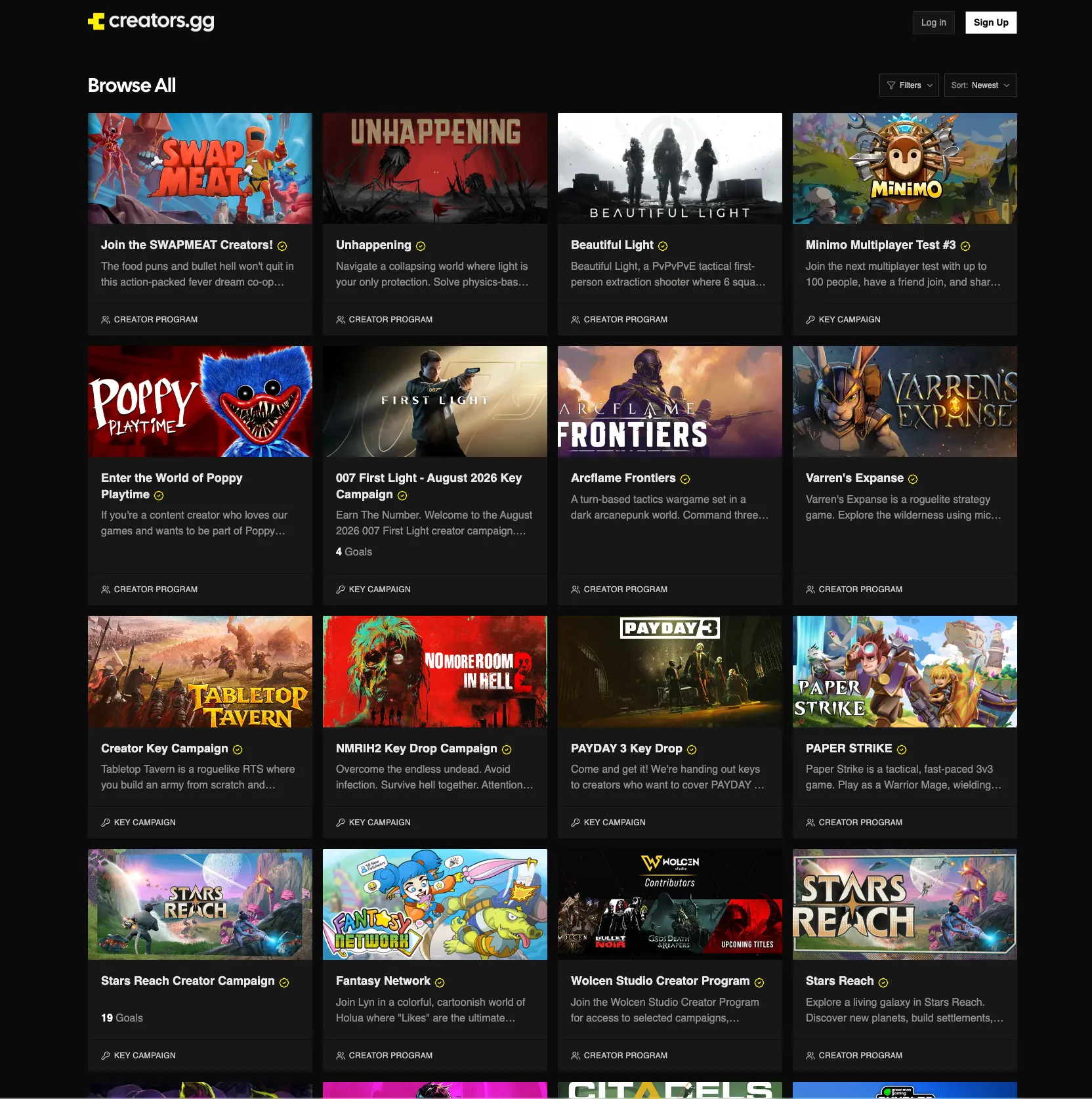
Task: Click the creators.gg wordmark text
Action: (161, 22)
